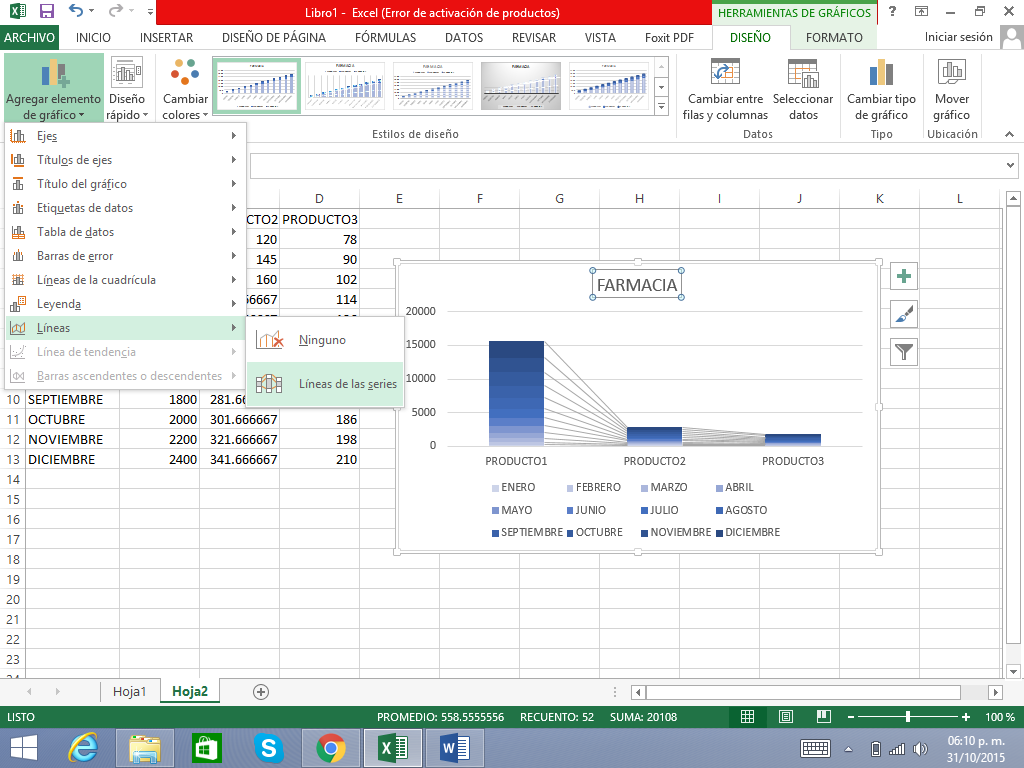Expand Diseño rápido dropdown
The height and width of the screenshot is (768, 1024).
click(x=127, y=90)
